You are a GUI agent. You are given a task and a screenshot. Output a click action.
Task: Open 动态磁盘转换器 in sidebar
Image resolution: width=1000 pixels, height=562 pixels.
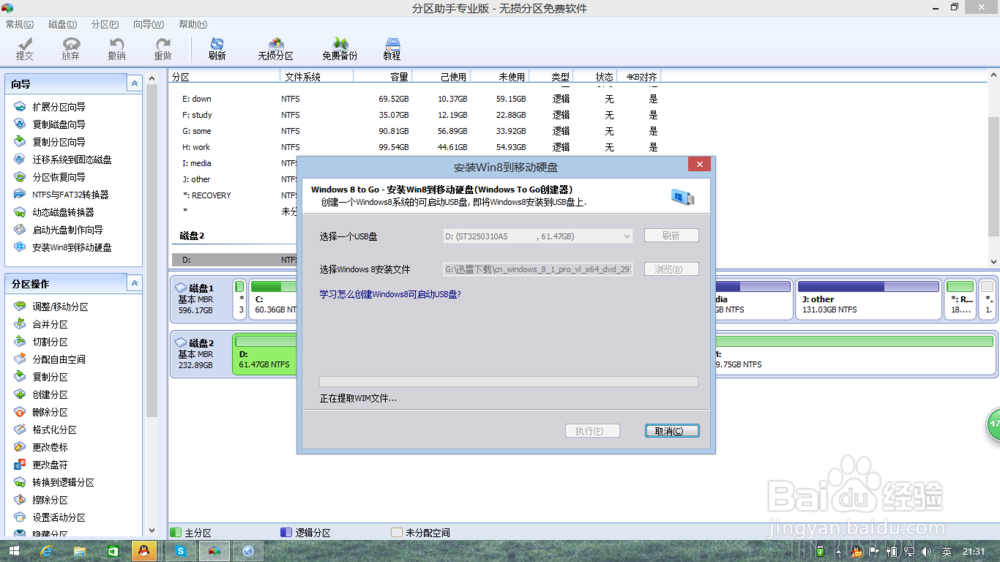[63, 212]
